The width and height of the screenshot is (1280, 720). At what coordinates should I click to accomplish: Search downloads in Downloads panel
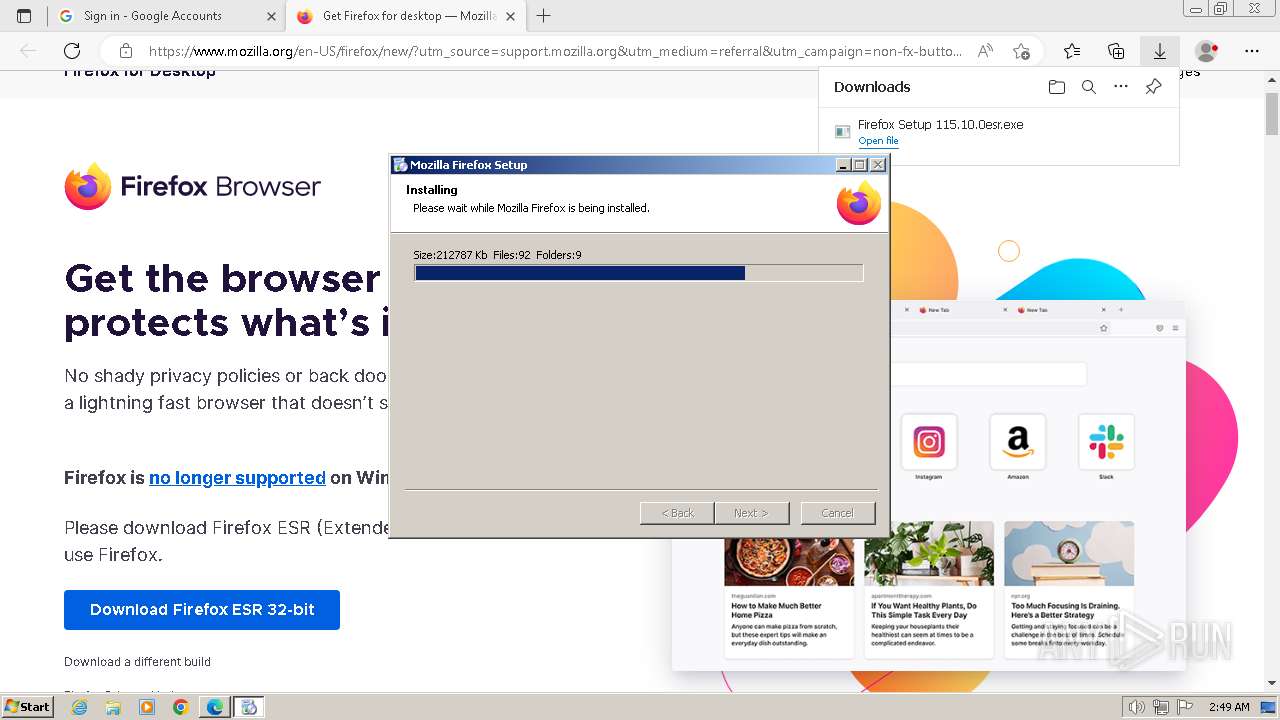[1089, 87]
